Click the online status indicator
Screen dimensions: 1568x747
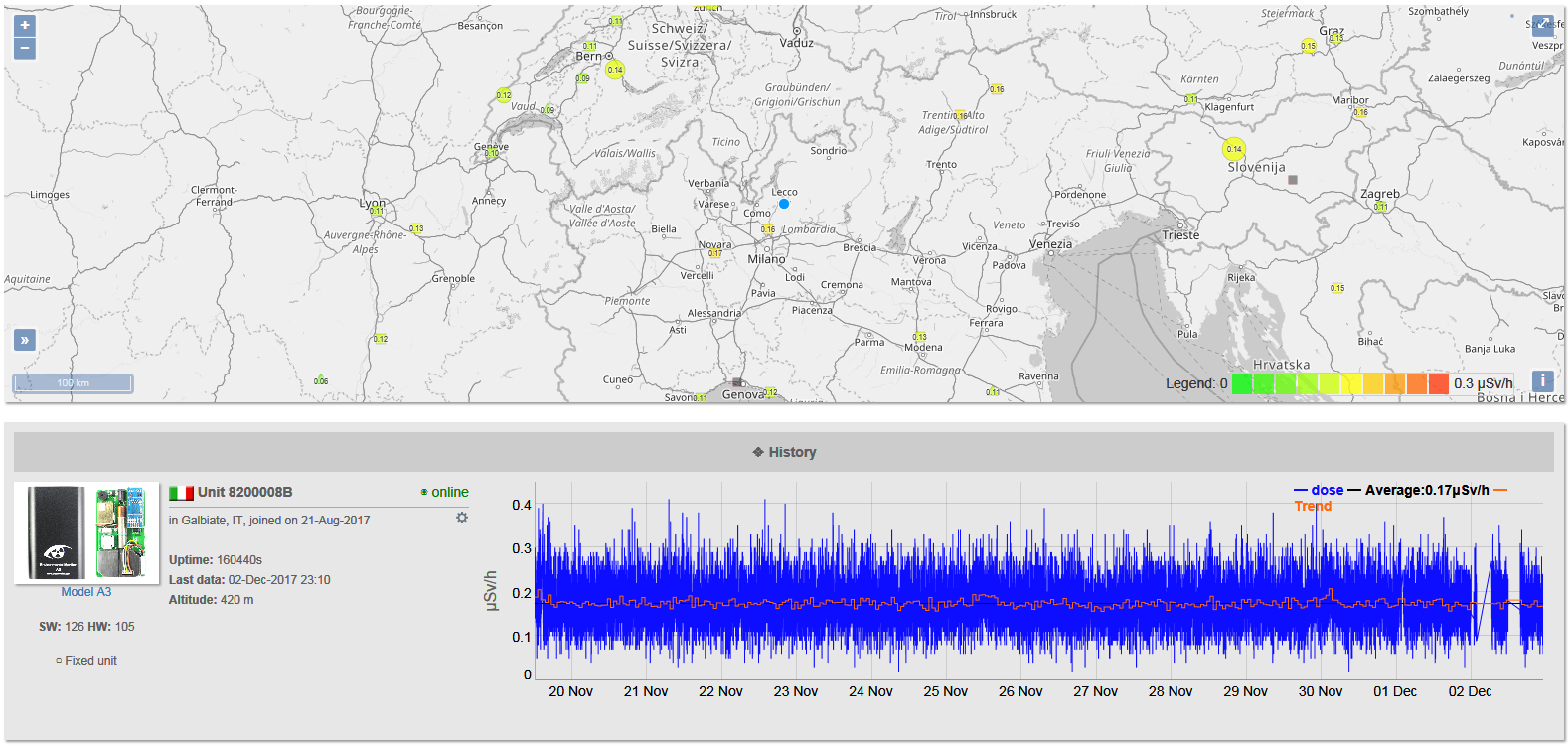(x=444, y=492)
